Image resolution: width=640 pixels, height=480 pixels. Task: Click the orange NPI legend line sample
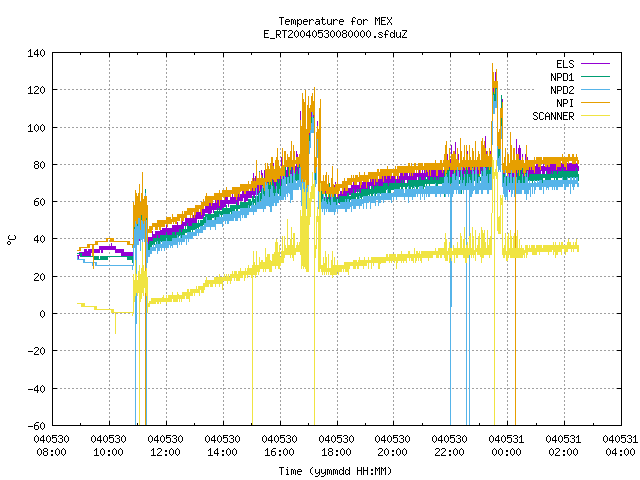[596, 103]
